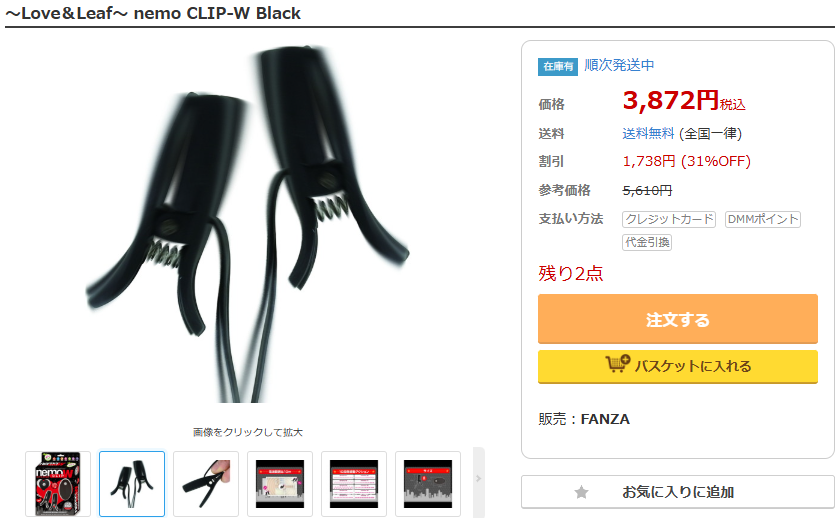Click the DMMポイント payment tag
Screen dimensions: 837x518
pos(763,219)
